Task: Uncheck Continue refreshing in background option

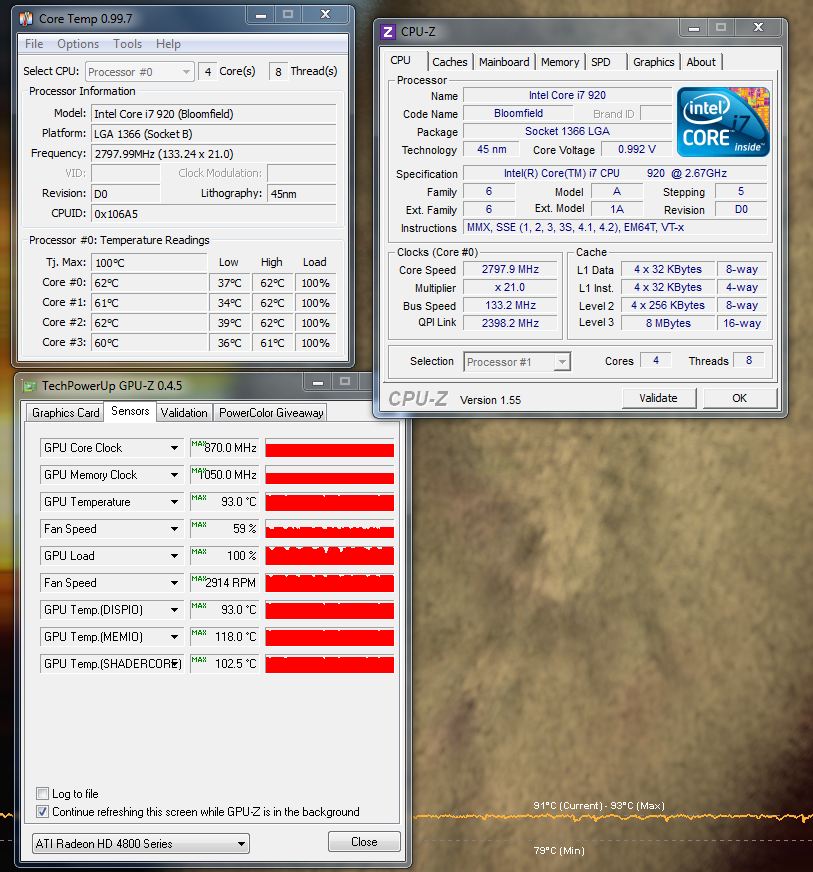Action: (42, 811)
